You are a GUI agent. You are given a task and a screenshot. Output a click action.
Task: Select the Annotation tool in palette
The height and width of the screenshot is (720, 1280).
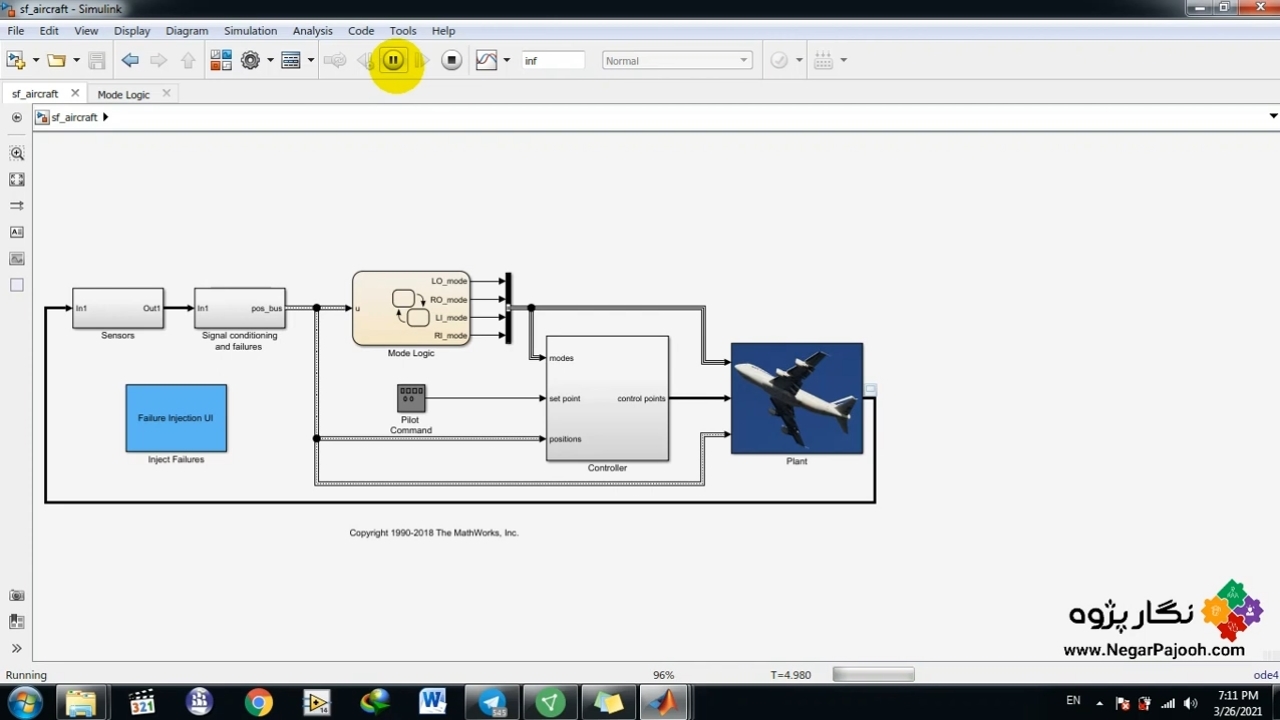pos(17,232)
